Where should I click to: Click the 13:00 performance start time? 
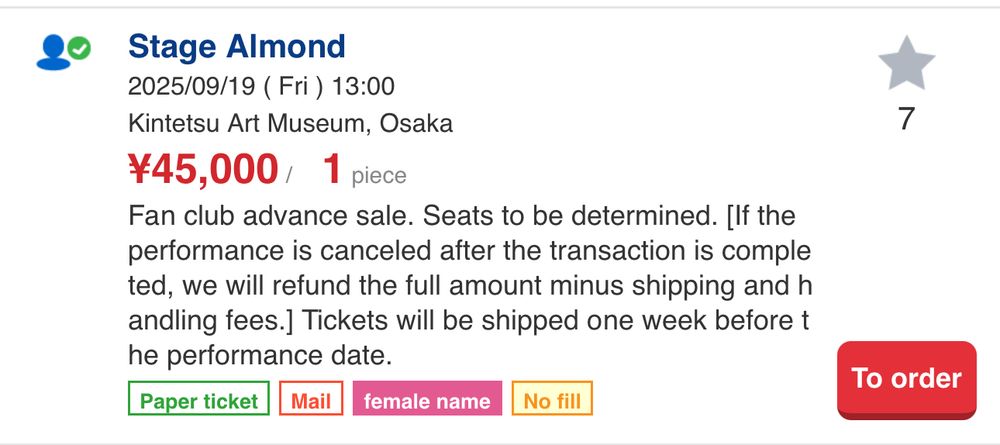[364, 86]
